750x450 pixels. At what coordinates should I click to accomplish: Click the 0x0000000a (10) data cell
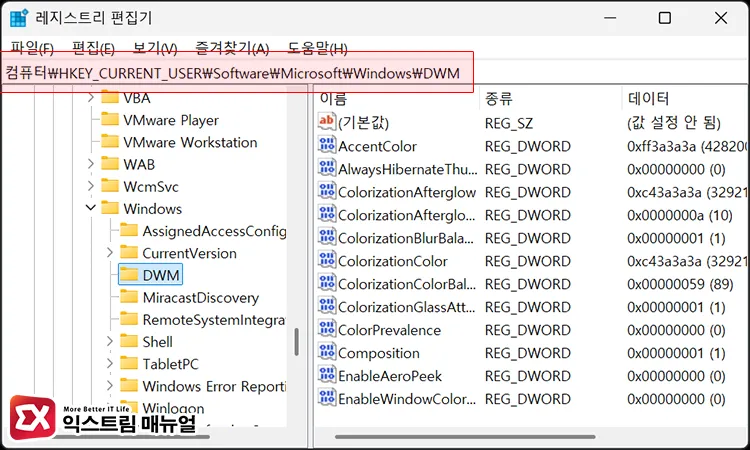coord(680,215)
